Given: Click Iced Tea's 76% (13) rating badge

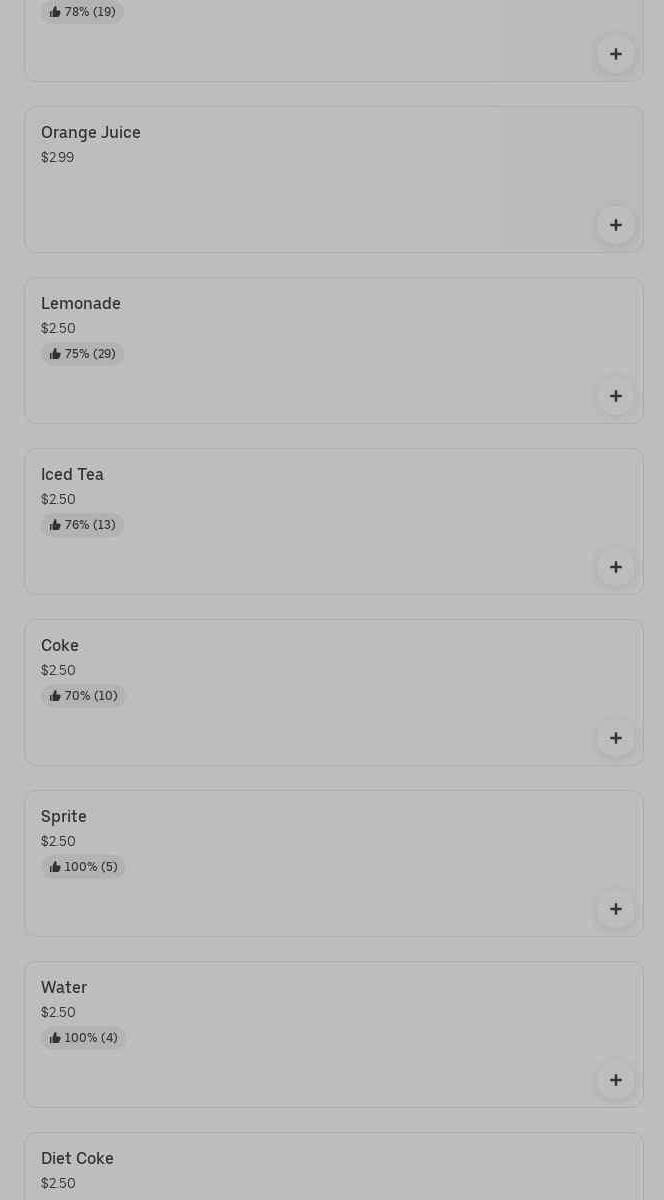Looking at the screenshot, I should pos(83,525).
